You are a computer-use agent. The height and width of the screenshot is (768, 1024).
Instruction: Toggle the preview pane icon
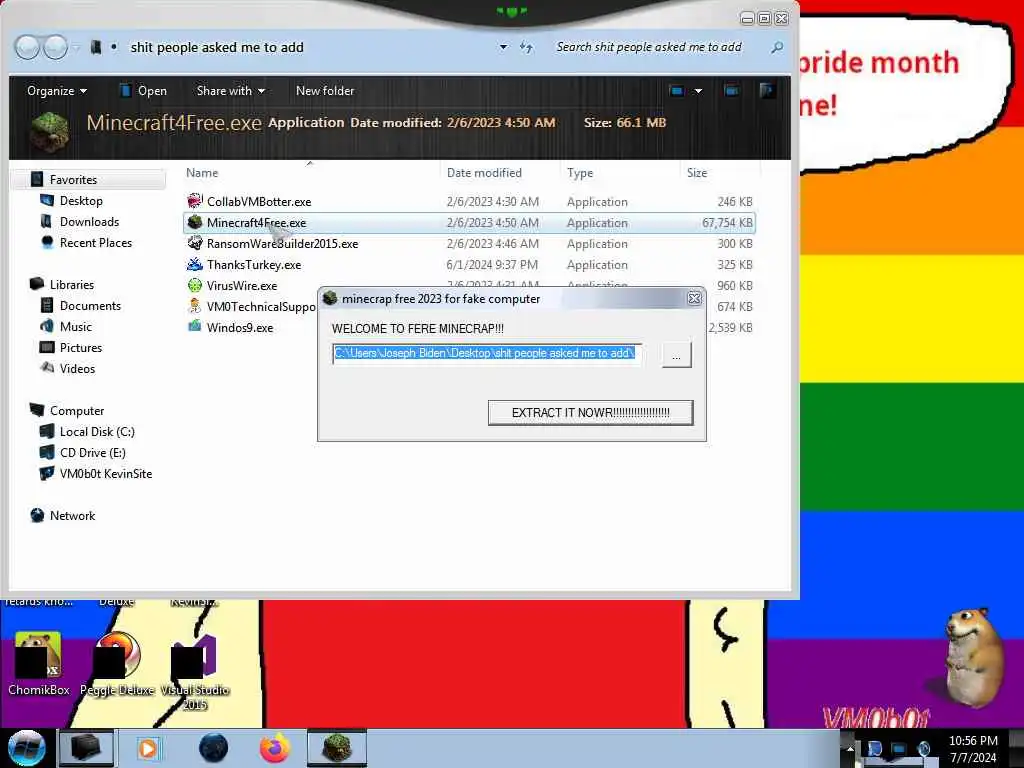click(x=731, y=91)
